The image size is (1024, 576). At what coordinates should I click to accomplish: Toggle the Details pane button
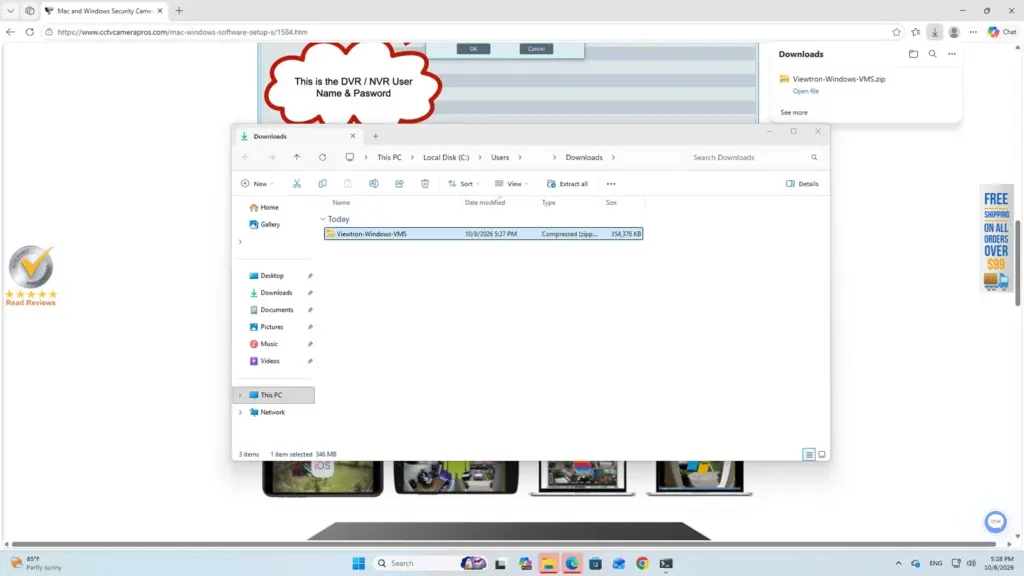(802, 184)
